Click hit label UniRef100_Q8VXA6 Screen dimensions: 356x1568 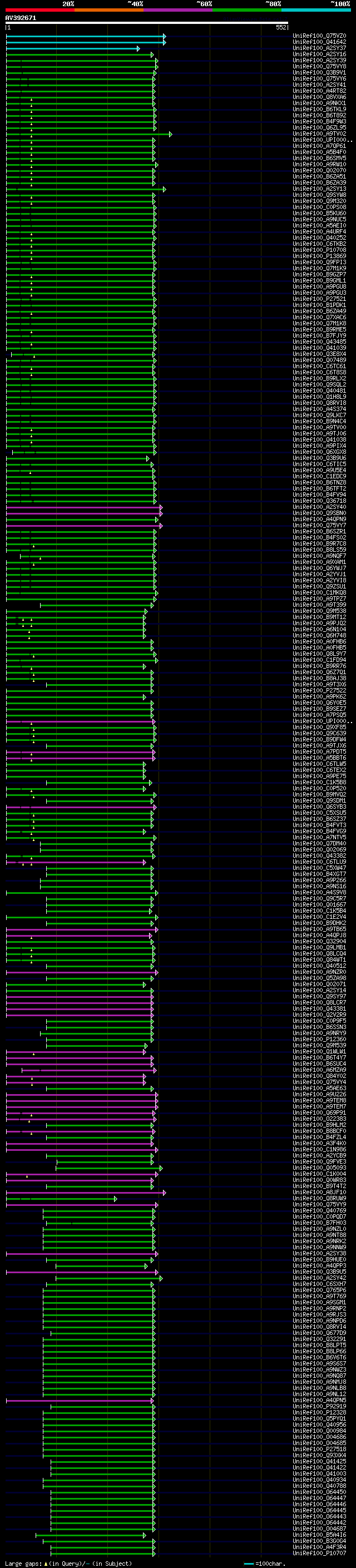[319, 97]
